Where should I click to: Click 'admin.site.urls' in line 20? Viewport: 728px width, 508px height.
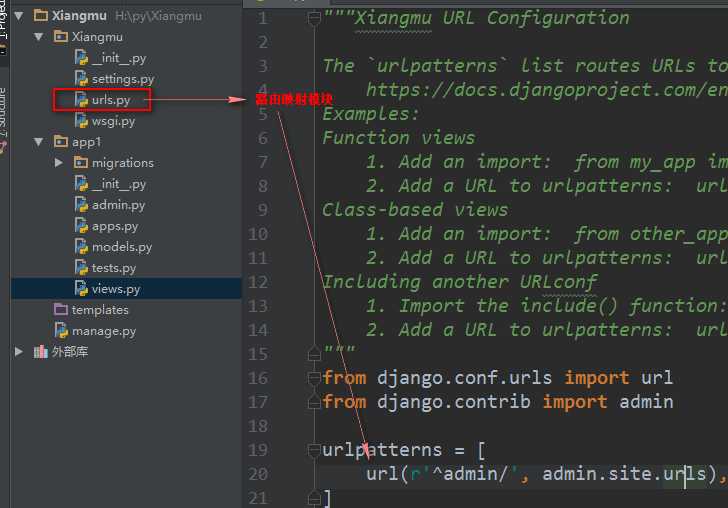click(624, 474)
